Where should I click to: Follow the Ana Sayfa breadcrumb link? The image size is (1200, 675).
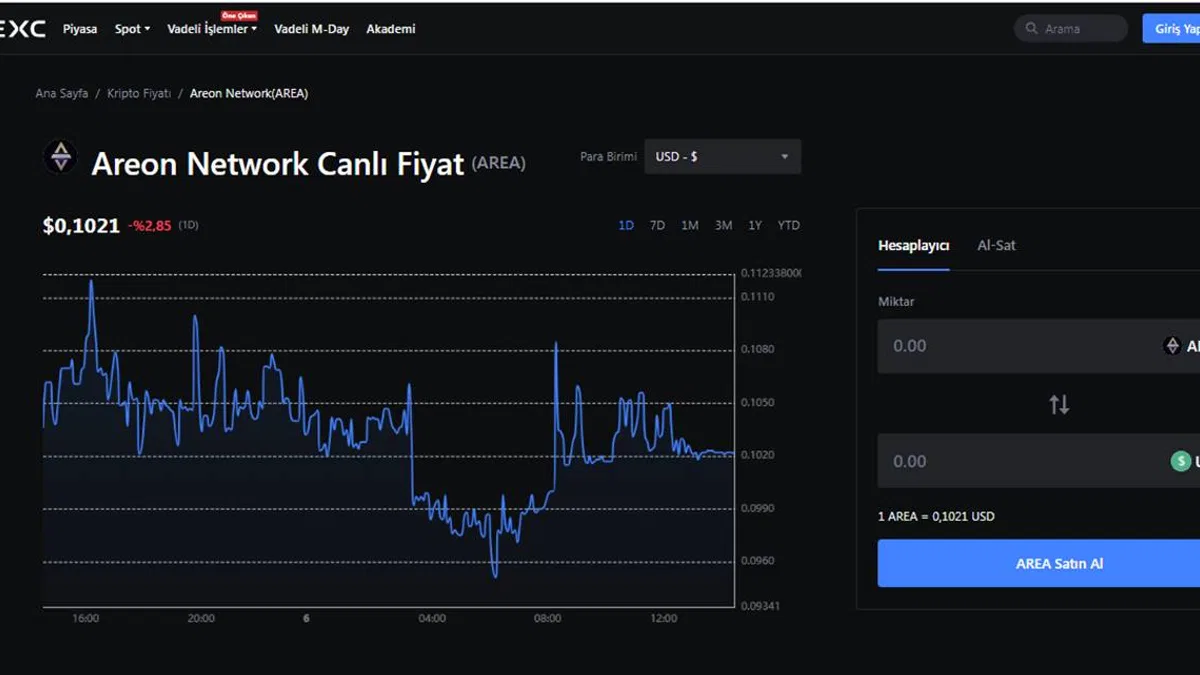point(62,93)
